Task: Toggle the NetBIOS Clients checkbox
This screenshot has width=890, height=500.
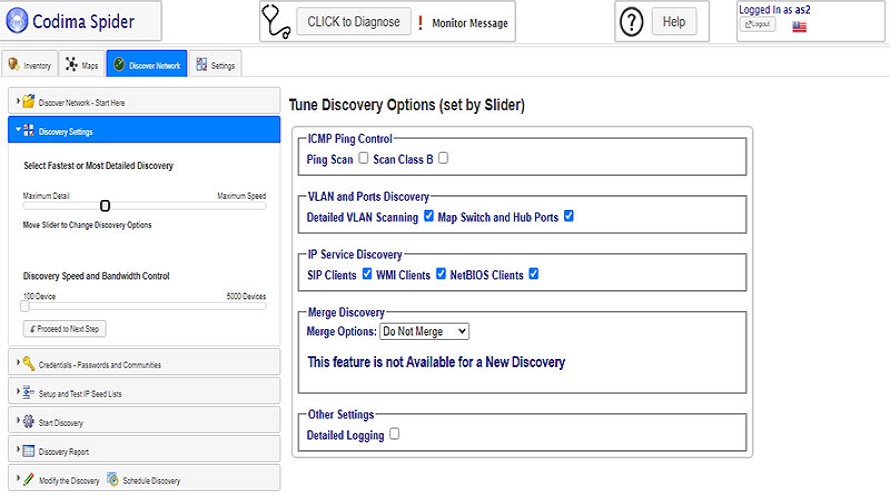Action: pos(534,274)
